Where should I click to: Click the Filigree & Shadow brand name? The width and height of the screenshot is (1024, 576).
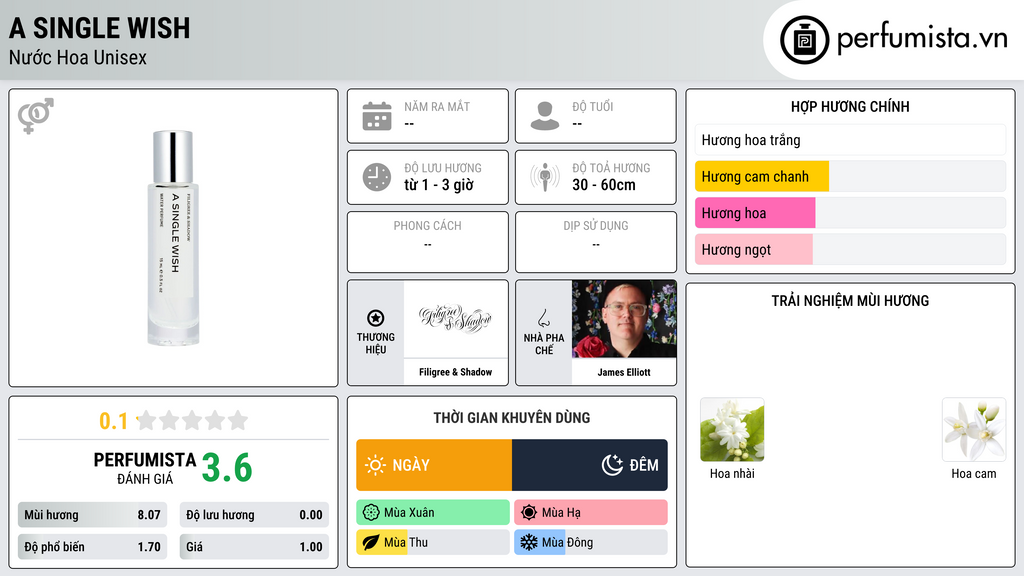(x=455, y=372)
